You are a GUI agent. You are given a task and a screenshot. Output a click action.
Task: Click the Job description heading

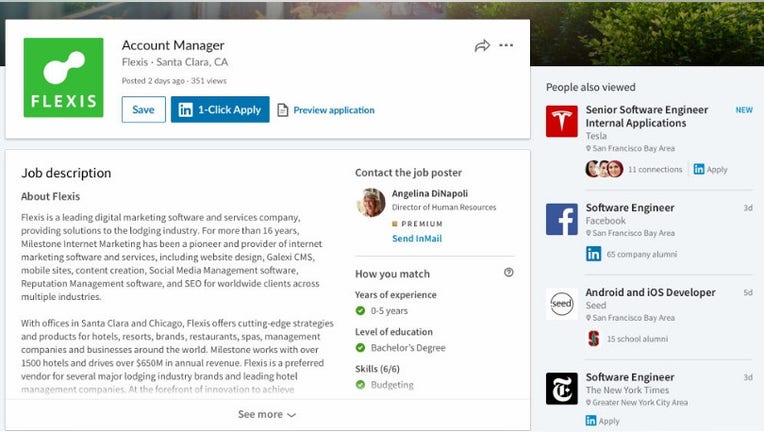pyautogui.click(x=66, y=173)
